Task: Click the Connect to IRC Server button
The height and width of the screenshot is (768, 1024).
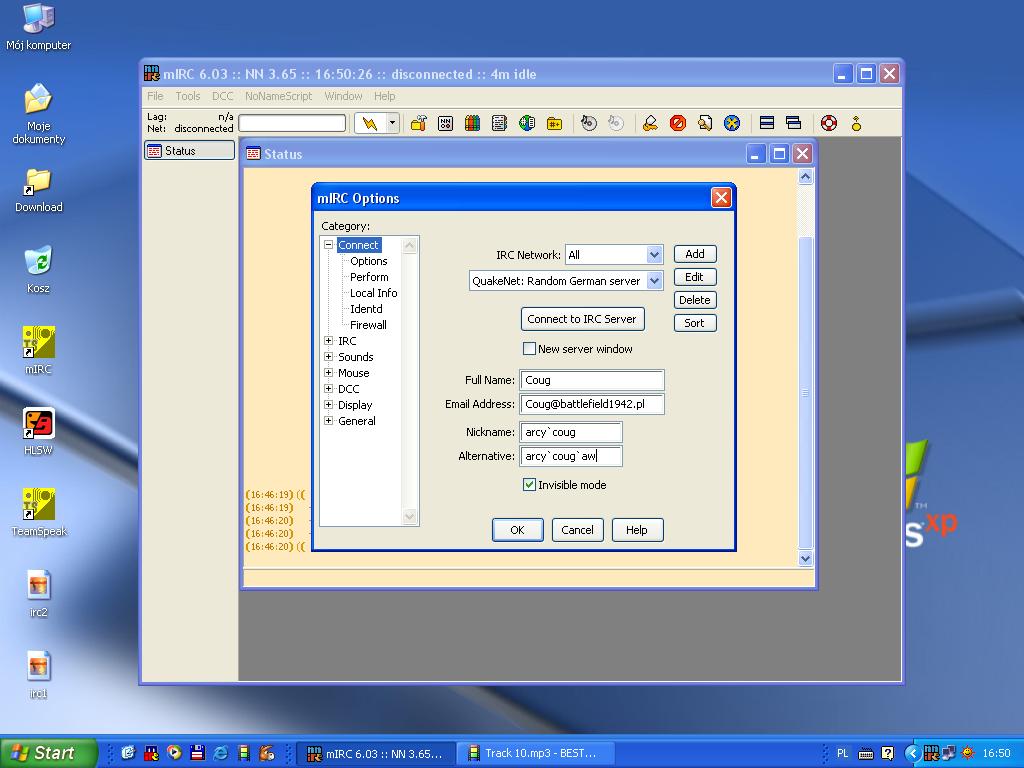Action: point(582,319)
